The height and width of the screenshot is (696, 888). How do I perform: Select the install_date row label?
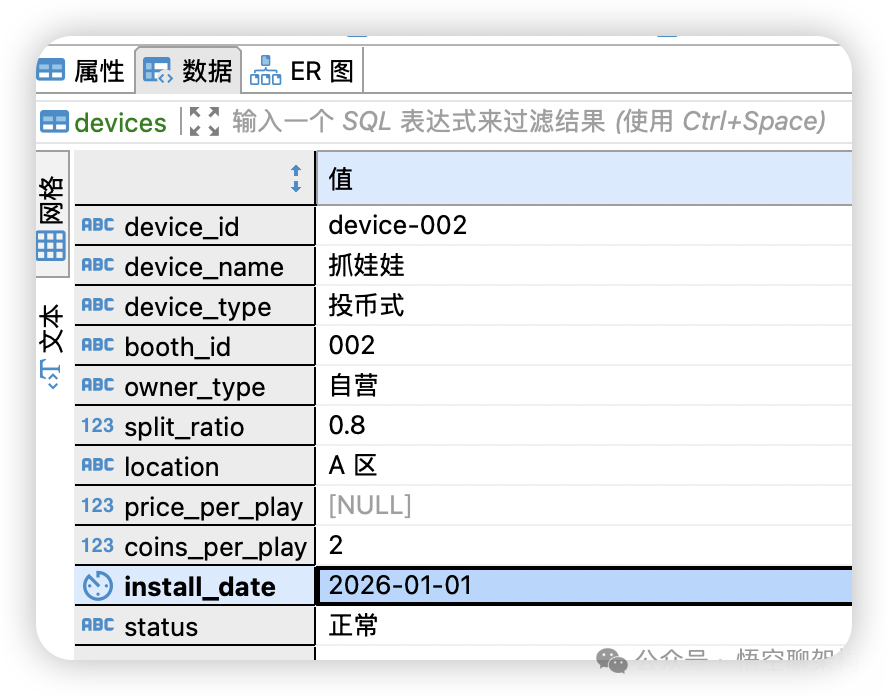click(194, 586)
